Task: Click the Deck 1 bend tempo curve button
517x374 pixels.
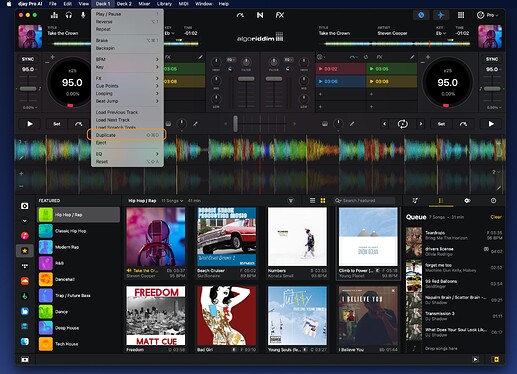Action: [x=79, y=124]
